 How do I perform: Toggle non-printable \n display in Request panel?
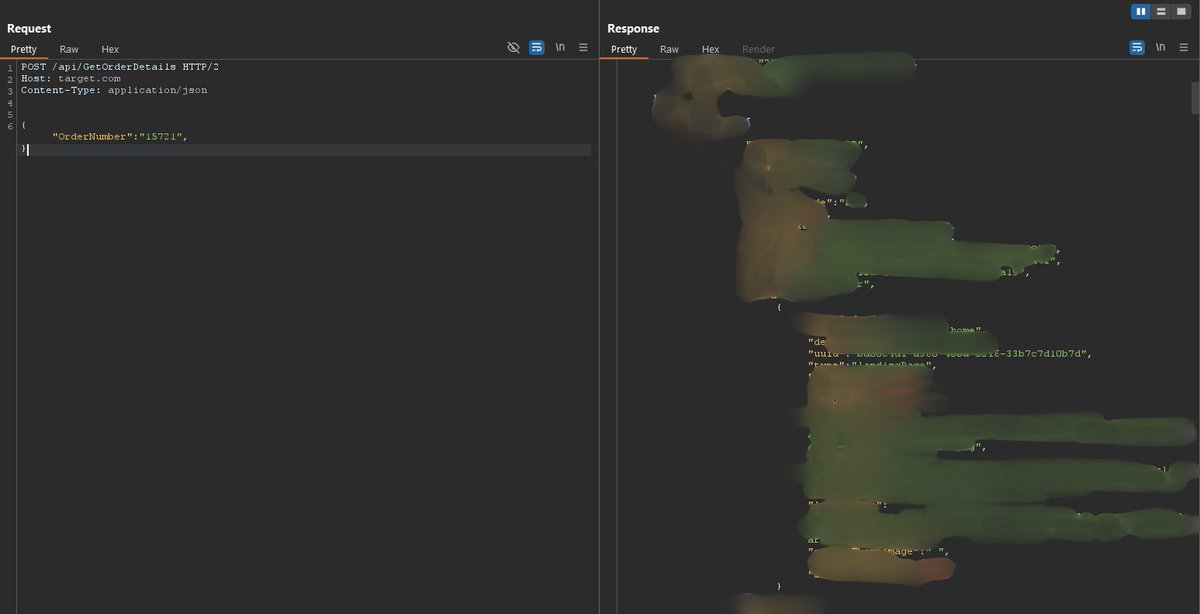(560, 47)
